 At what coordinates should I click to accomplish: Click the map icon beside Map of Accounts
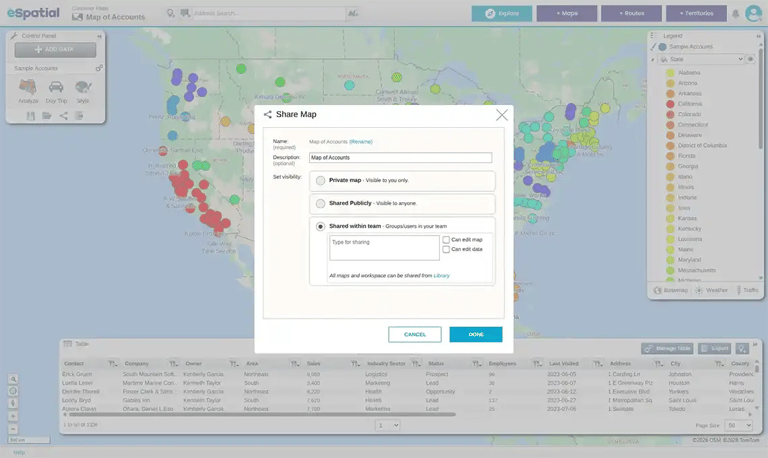click(77, 17)
